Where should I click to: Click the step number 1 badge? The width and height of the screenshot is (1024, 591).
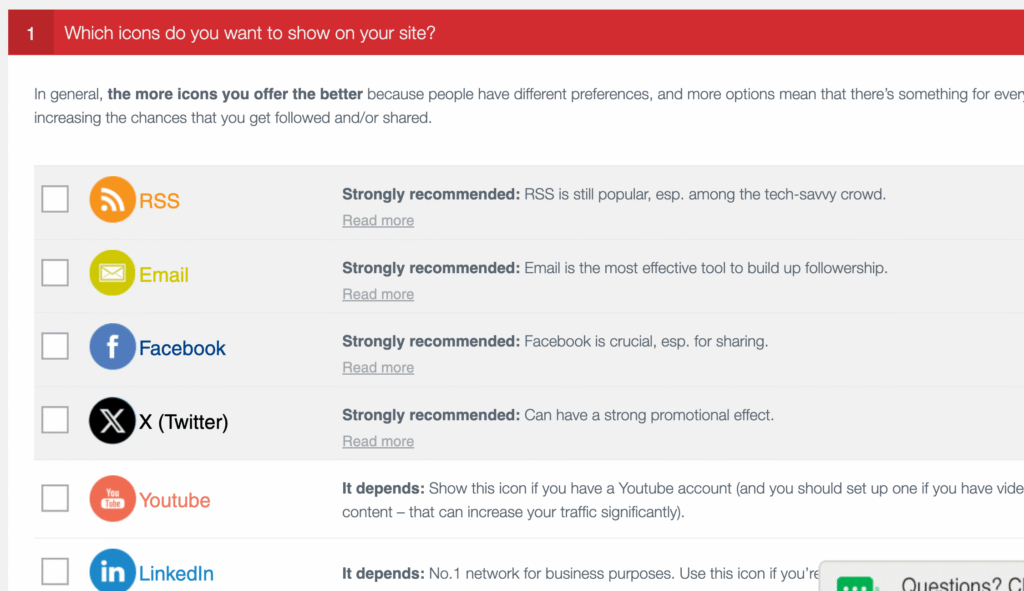(x=31, y=34)
